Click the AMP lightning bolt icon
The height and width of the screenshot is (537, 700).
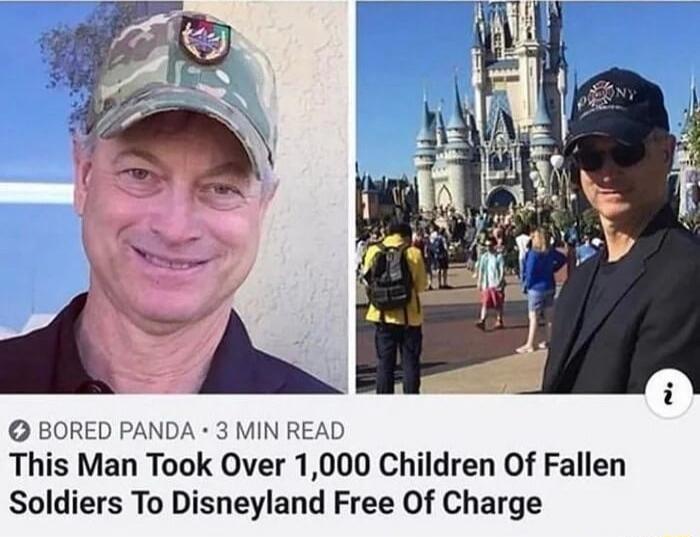tap(20, 431)
